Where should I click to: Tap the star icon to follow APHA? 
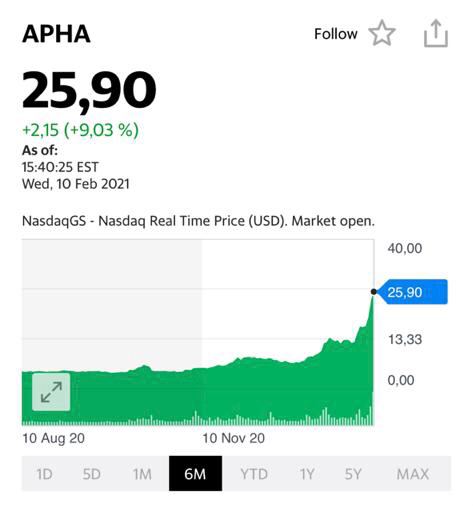click(382, 33)
